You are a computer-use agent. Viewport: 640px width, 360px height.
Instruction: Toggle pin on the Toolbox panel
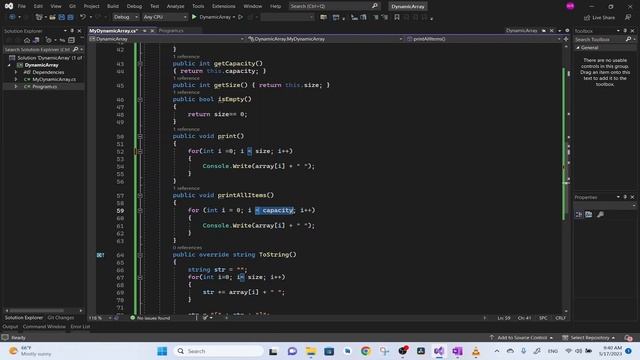point(625,31)
